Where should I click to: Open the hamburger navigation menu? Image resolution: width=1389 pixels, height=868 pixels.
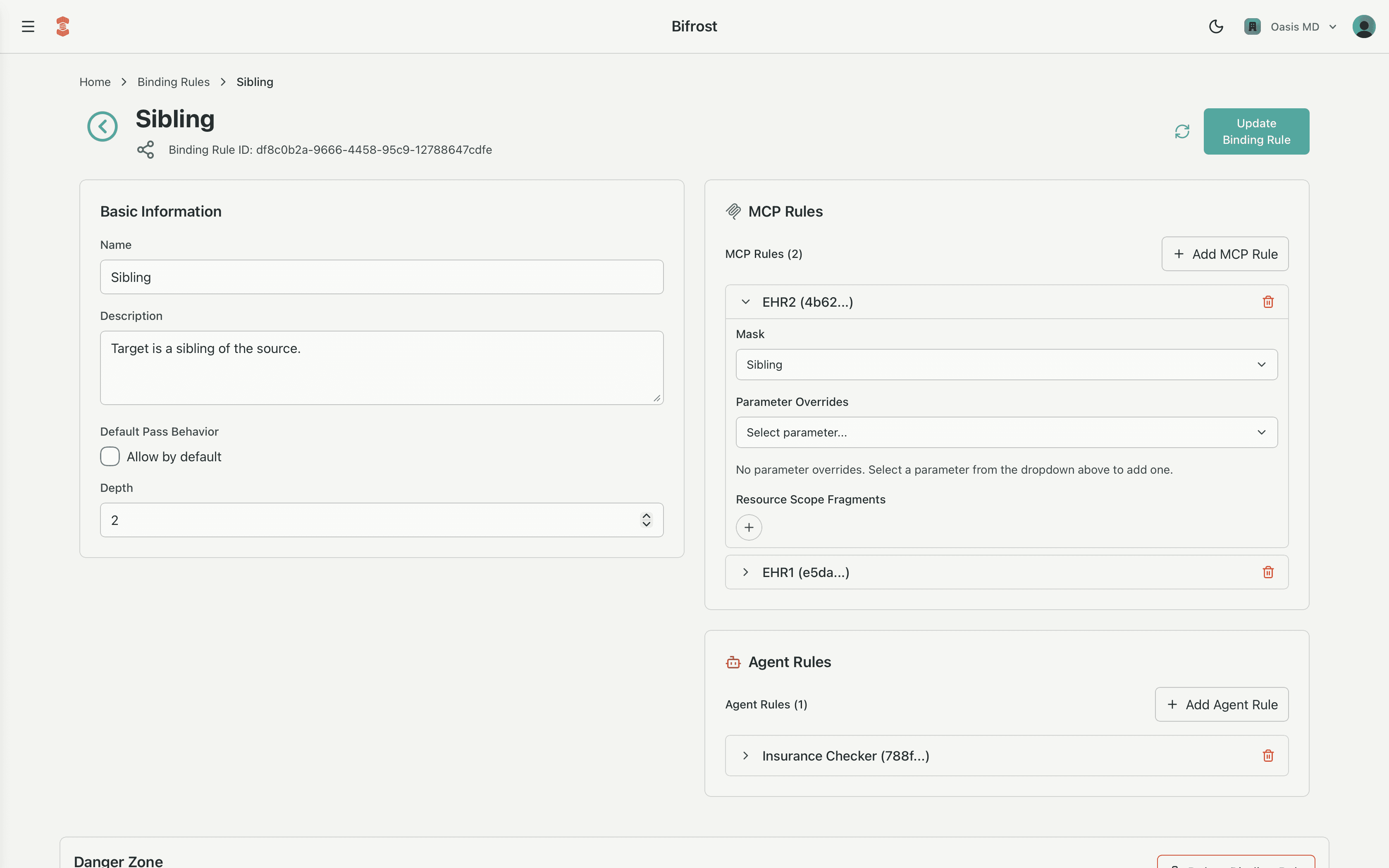28,26
